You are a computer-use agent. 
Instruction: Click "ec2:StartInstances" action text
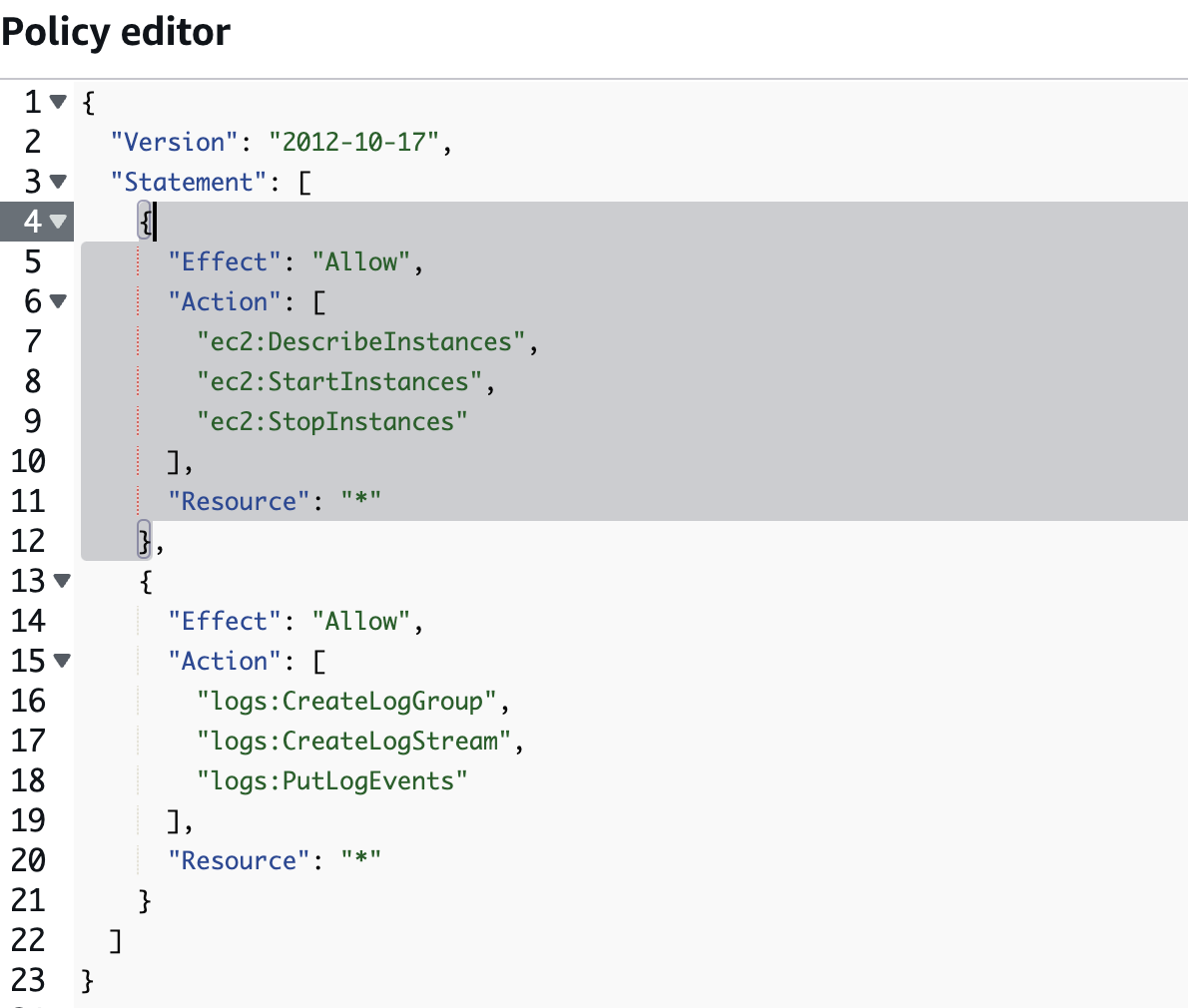tap(339, 382)
